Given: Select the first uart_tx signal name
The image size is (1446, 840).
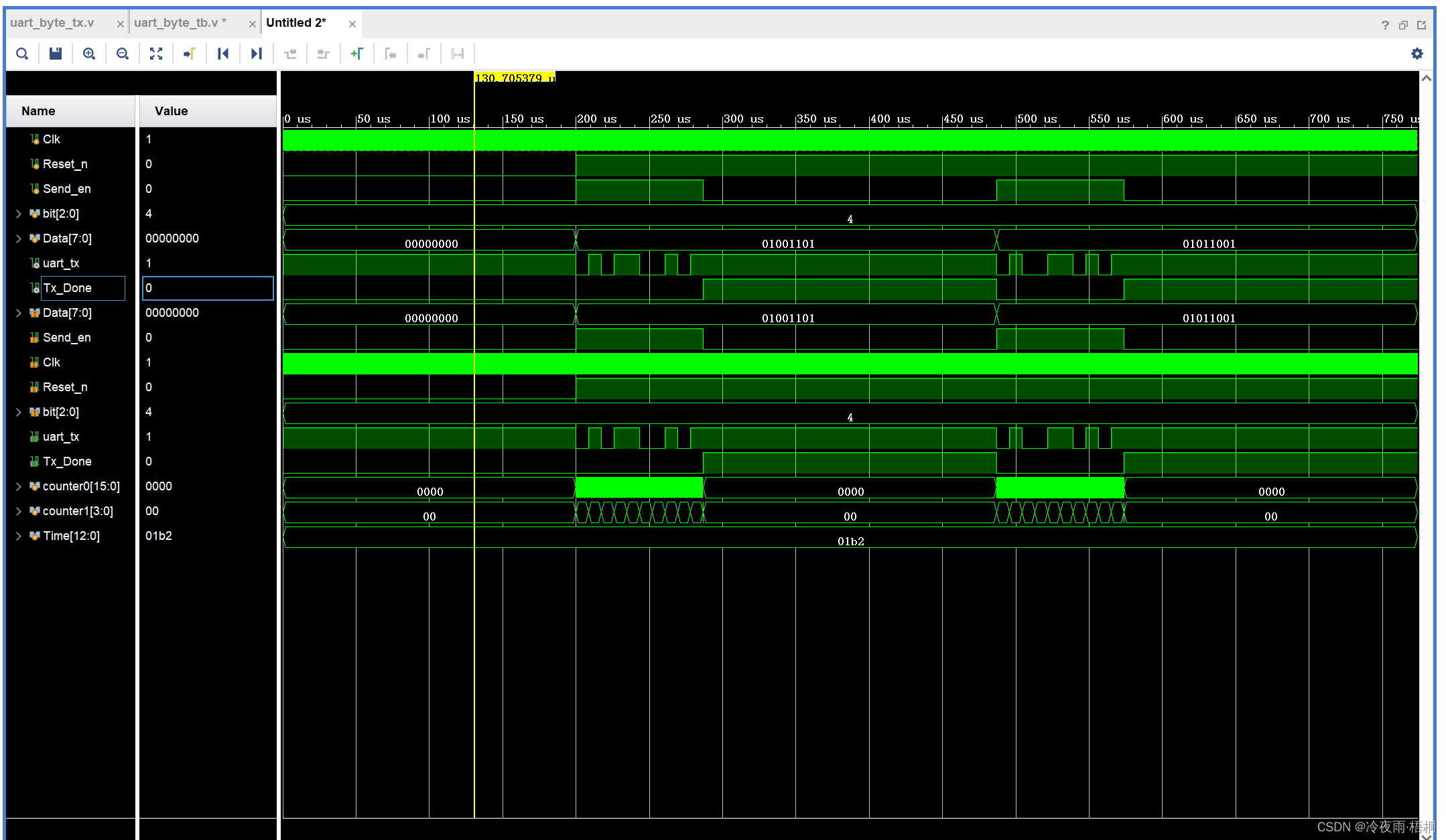Looking at the screenshot, I should (61, 263).
